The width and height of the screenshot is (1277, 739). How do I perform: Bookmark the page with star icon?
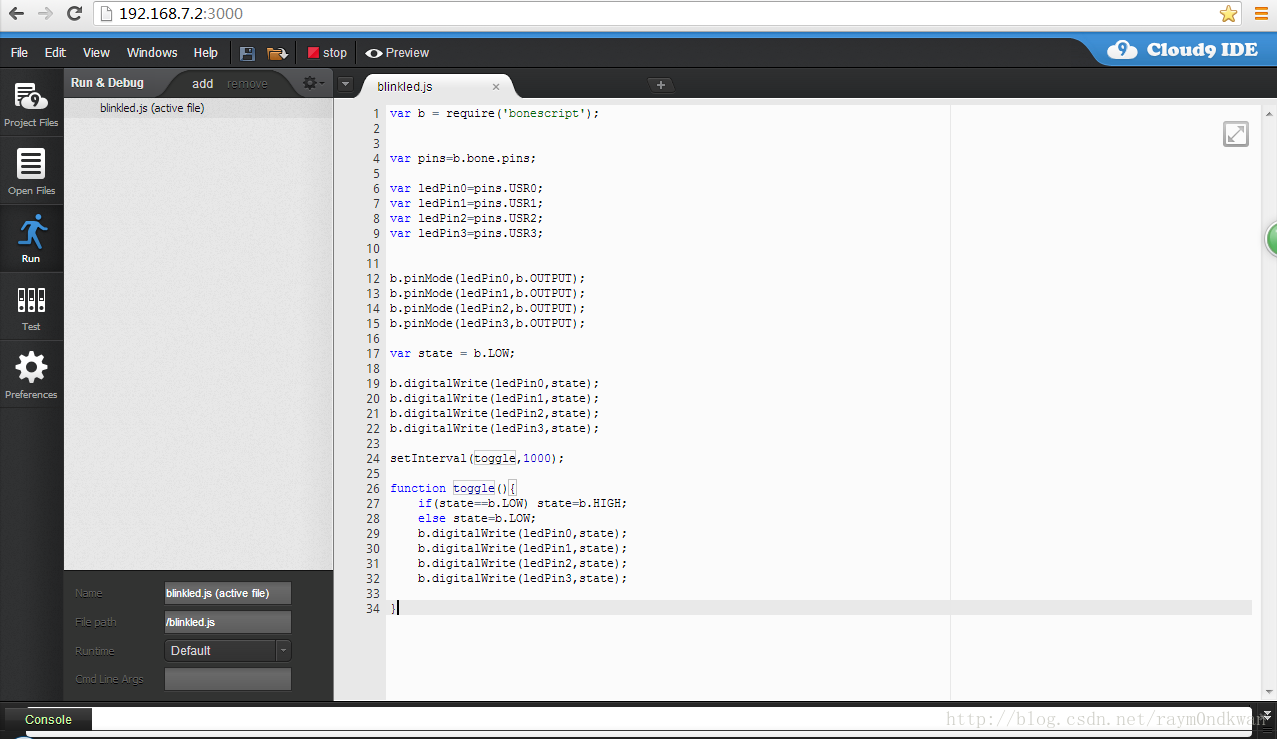tap(1228, 13)
